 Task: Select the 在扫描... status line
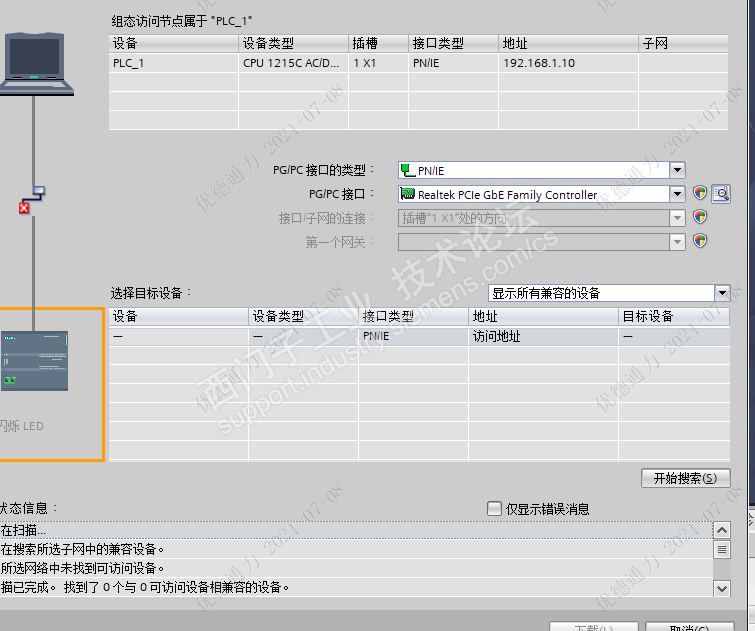(356, 530)
